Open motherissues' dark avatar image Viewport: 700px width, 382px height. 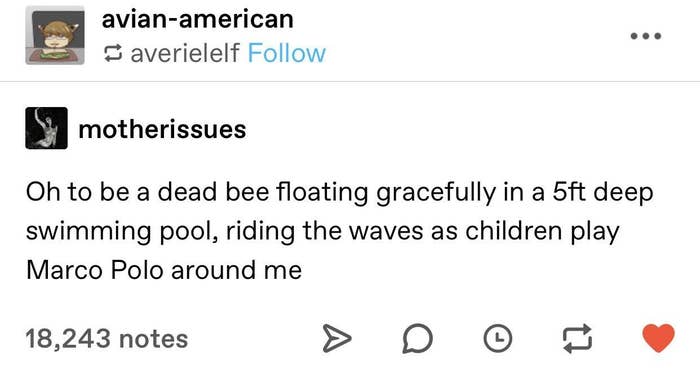tap(46, 128)
